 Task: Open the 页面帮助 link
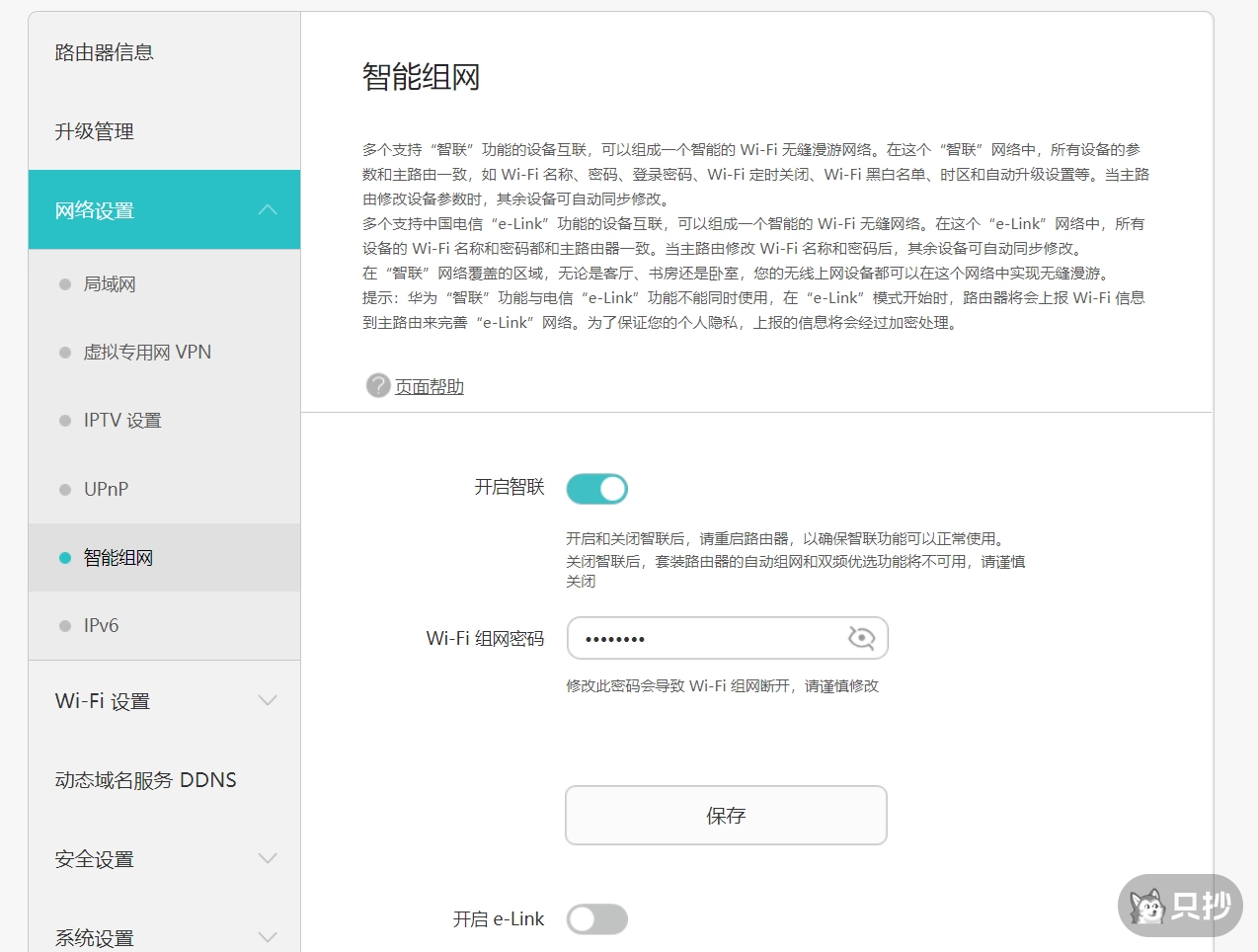click(430, 387)
